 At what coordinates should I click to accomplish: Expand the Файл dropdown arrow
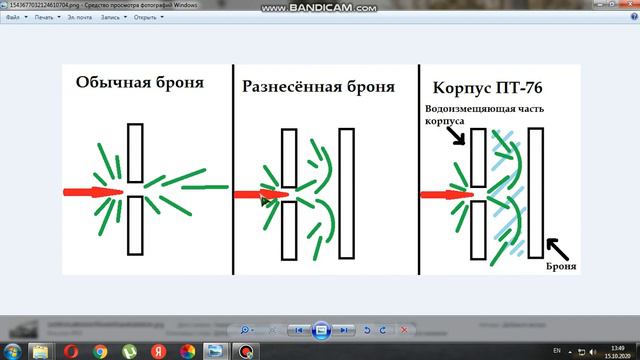pos(26,18)
